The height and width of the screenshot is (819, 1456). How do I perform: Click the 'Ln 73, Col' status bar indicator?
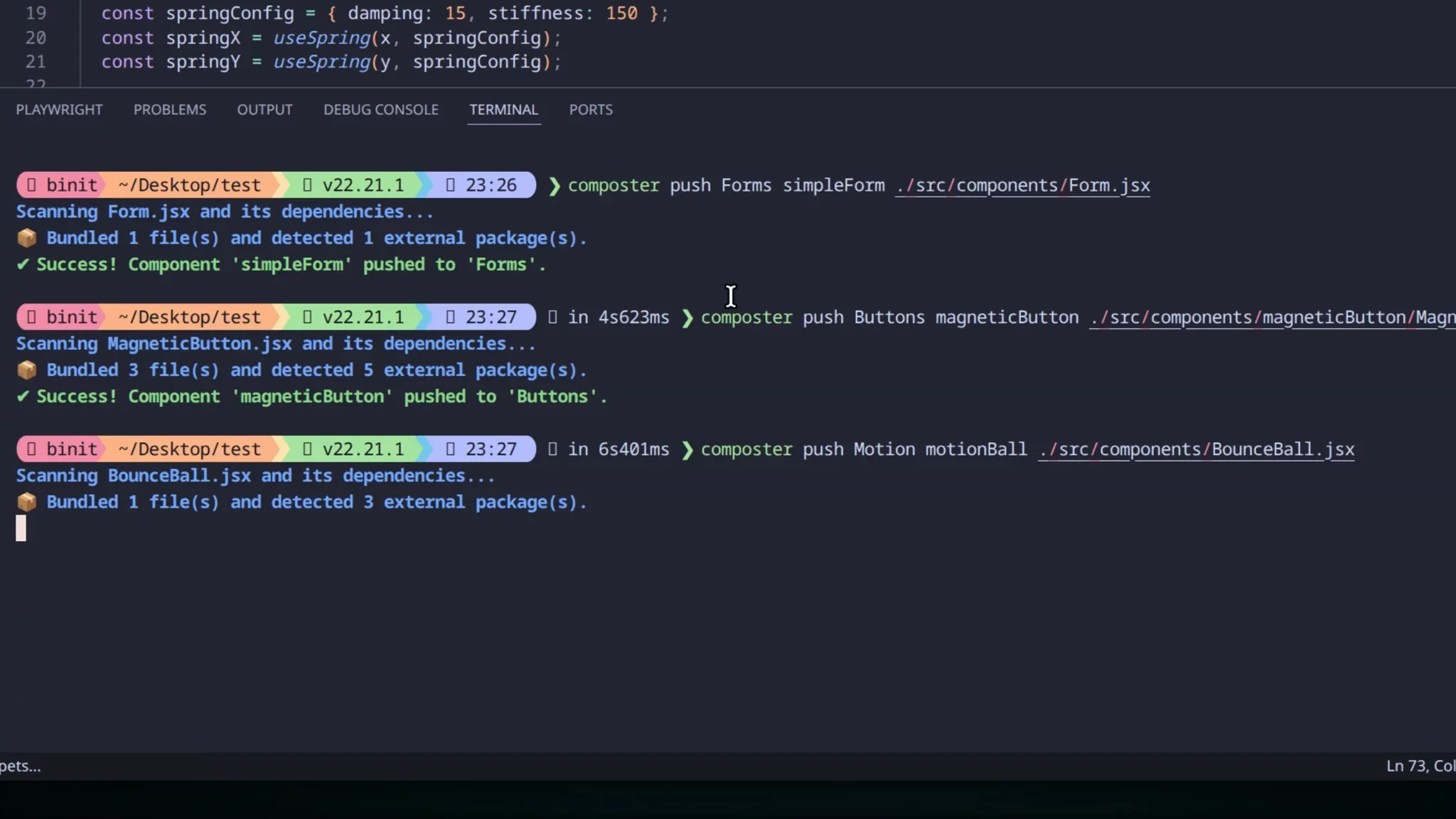click(x=1419, y=766)
